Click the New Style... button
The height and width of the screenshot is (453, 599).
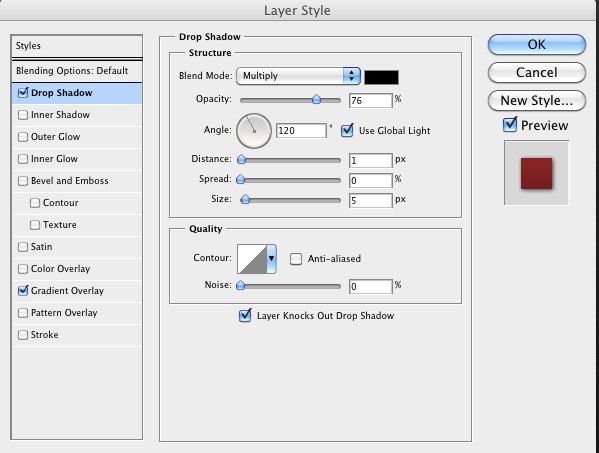pyautogui.click(x=536, y=100)
